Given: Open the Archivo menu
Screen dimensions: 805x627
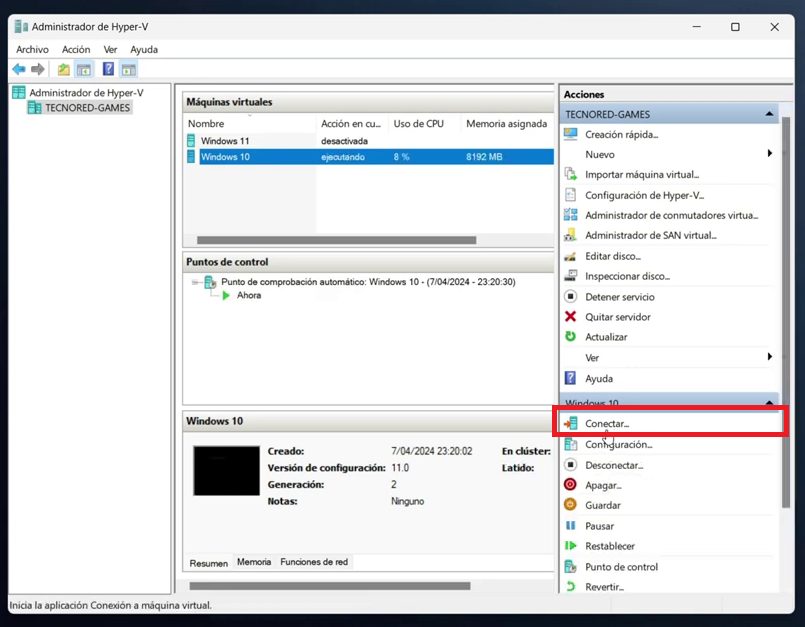Looking at the screenshot, I should point(32,49).
